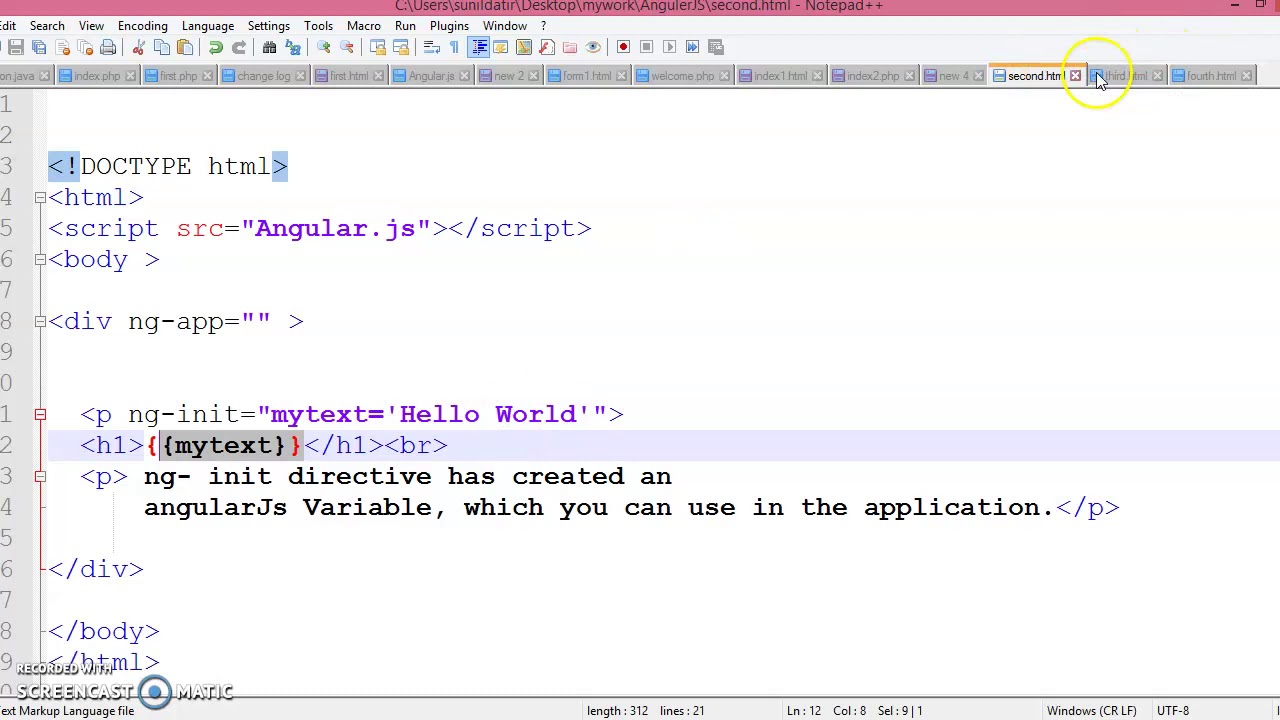
Task: Collapse the <html> fold marker
Action: tap(40, 198)
